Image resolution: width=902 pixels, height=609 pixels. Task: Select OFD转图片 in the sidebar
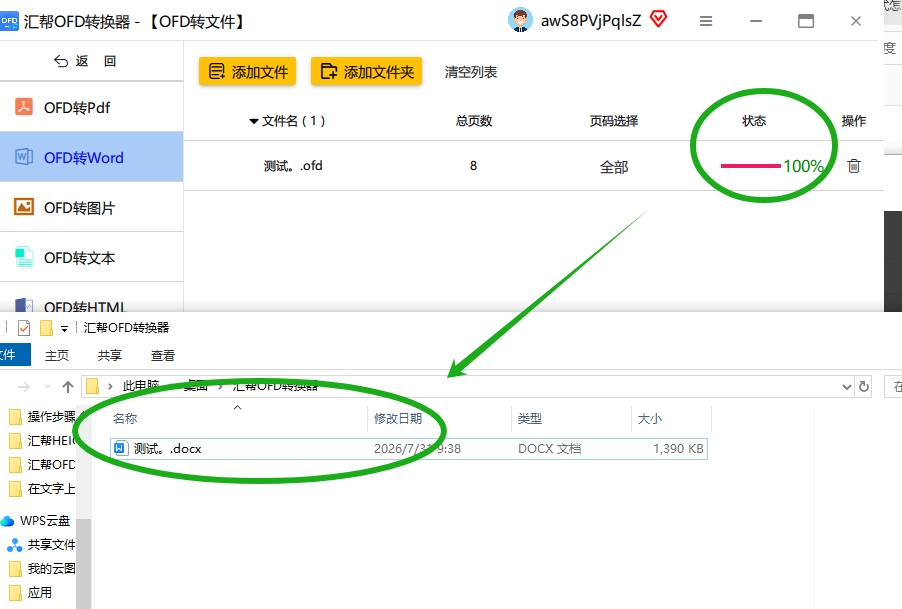click(91, 207)
